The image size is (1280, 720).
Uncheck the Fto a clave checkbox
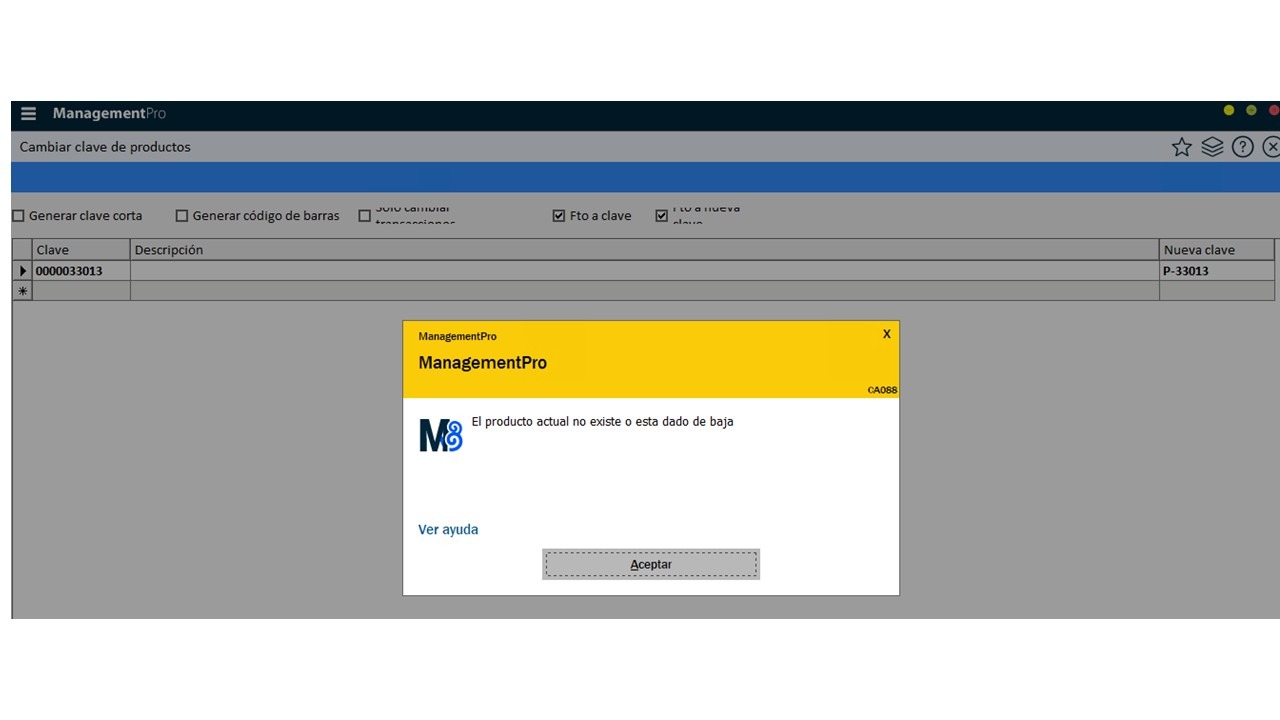click(559, 216)
